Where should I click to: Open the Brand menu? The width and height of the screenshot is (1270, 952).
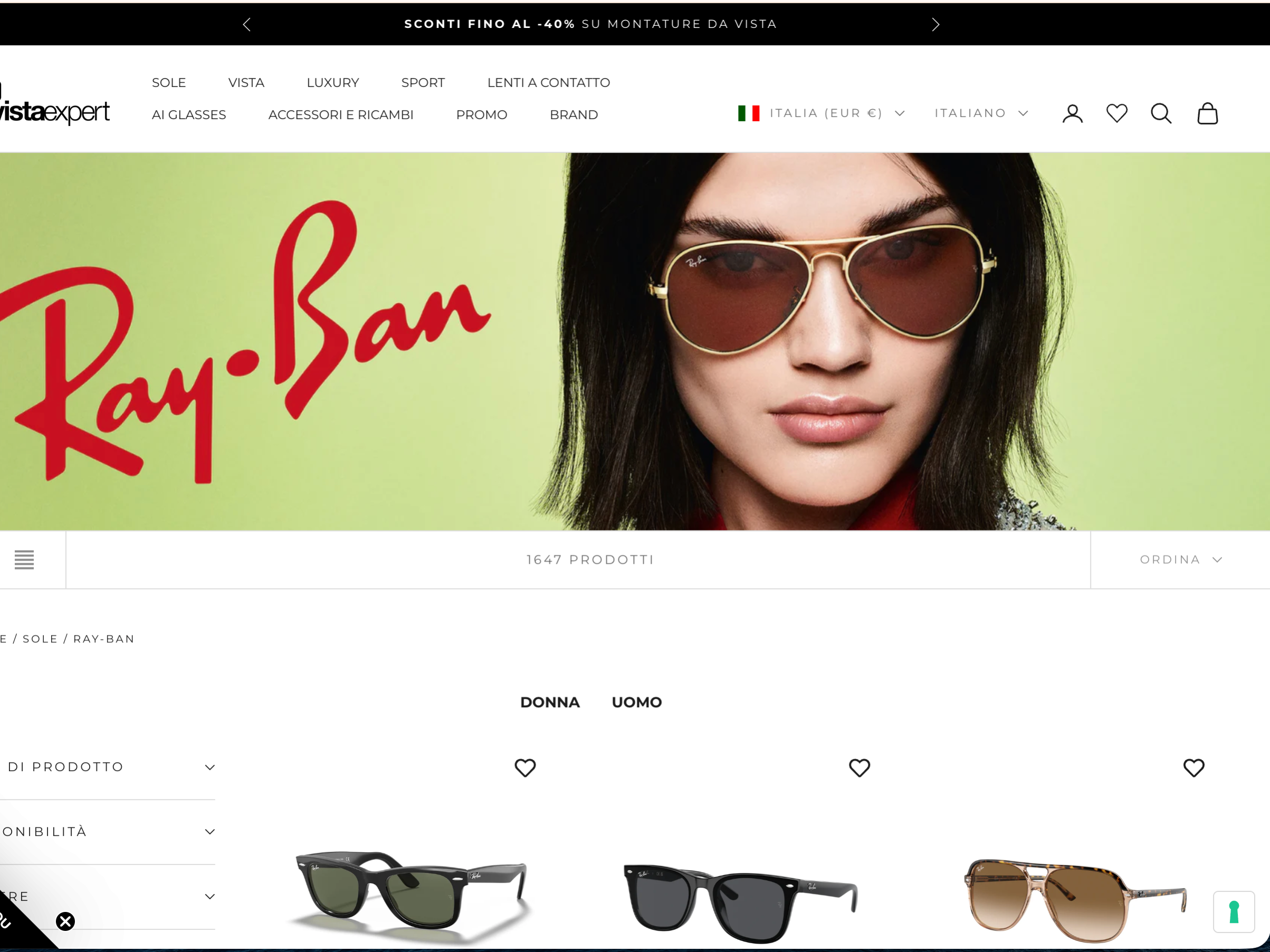coord(574,115)
